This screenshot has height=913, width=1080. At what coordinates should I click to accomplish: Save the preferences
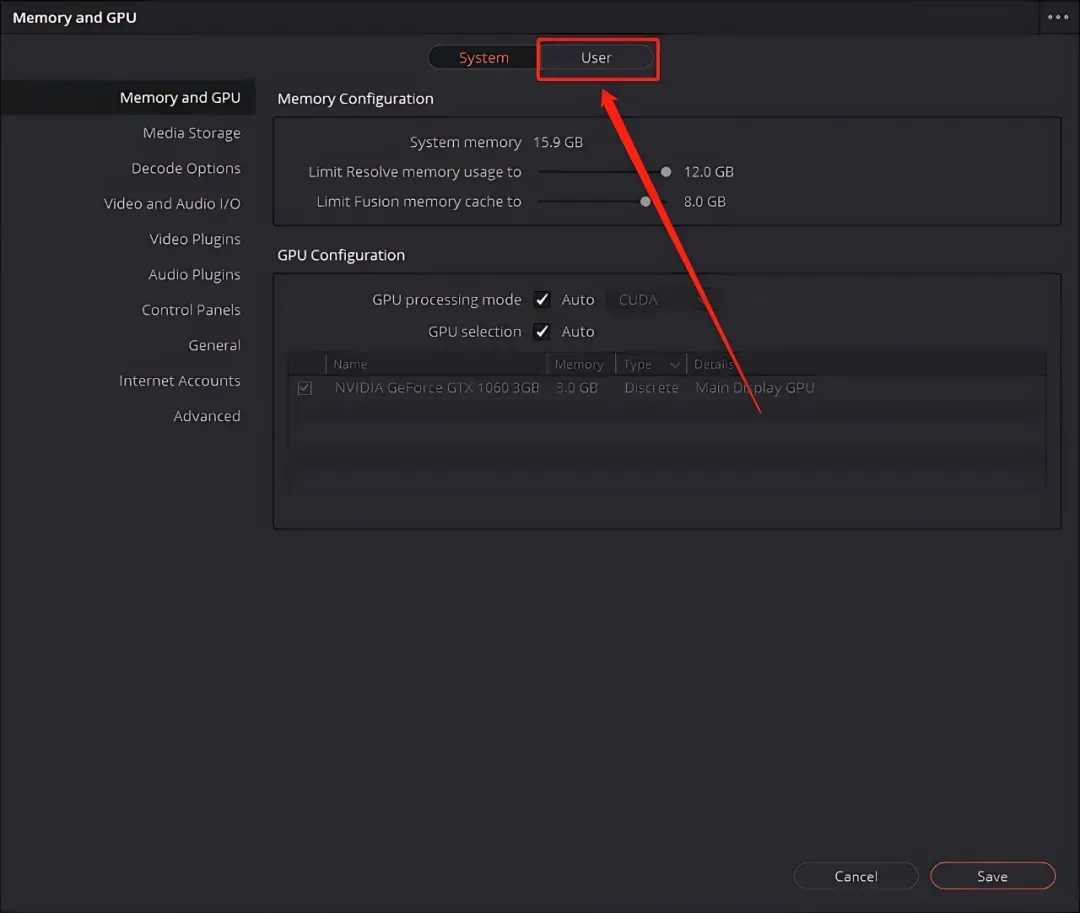[993, 876]
